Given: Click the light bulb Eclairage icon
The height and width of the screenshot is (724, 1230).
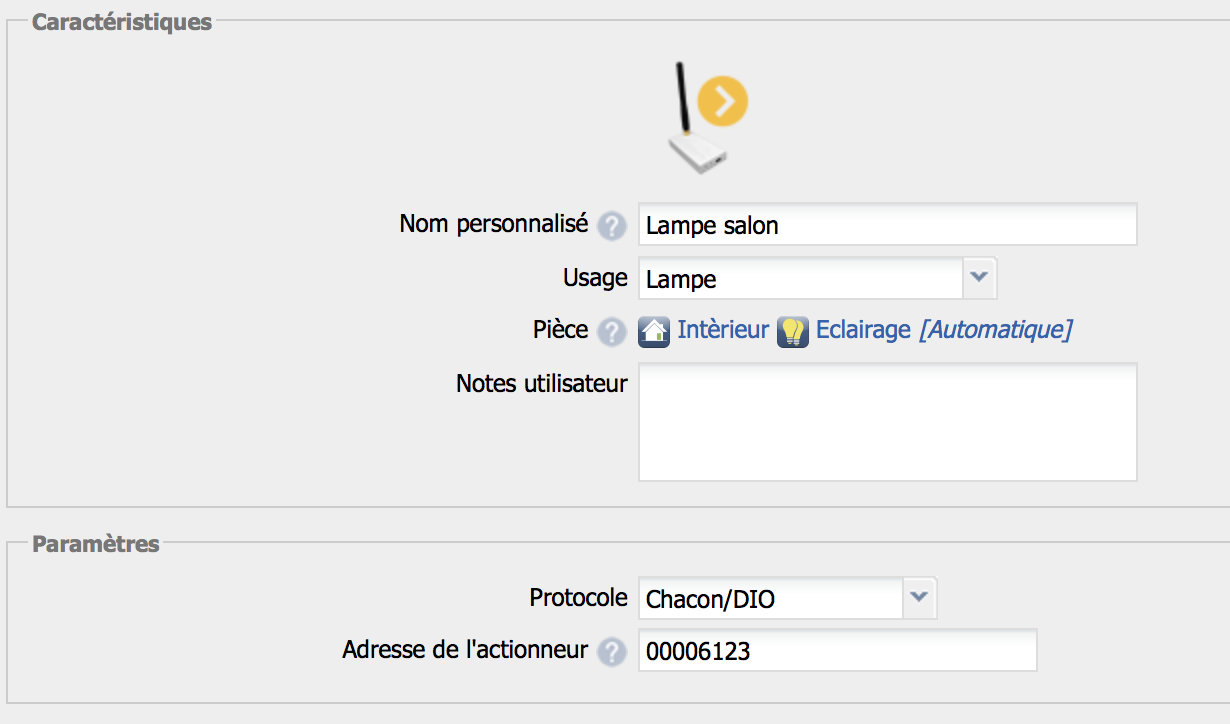Looking at the screenshot, I should [793, 331].
